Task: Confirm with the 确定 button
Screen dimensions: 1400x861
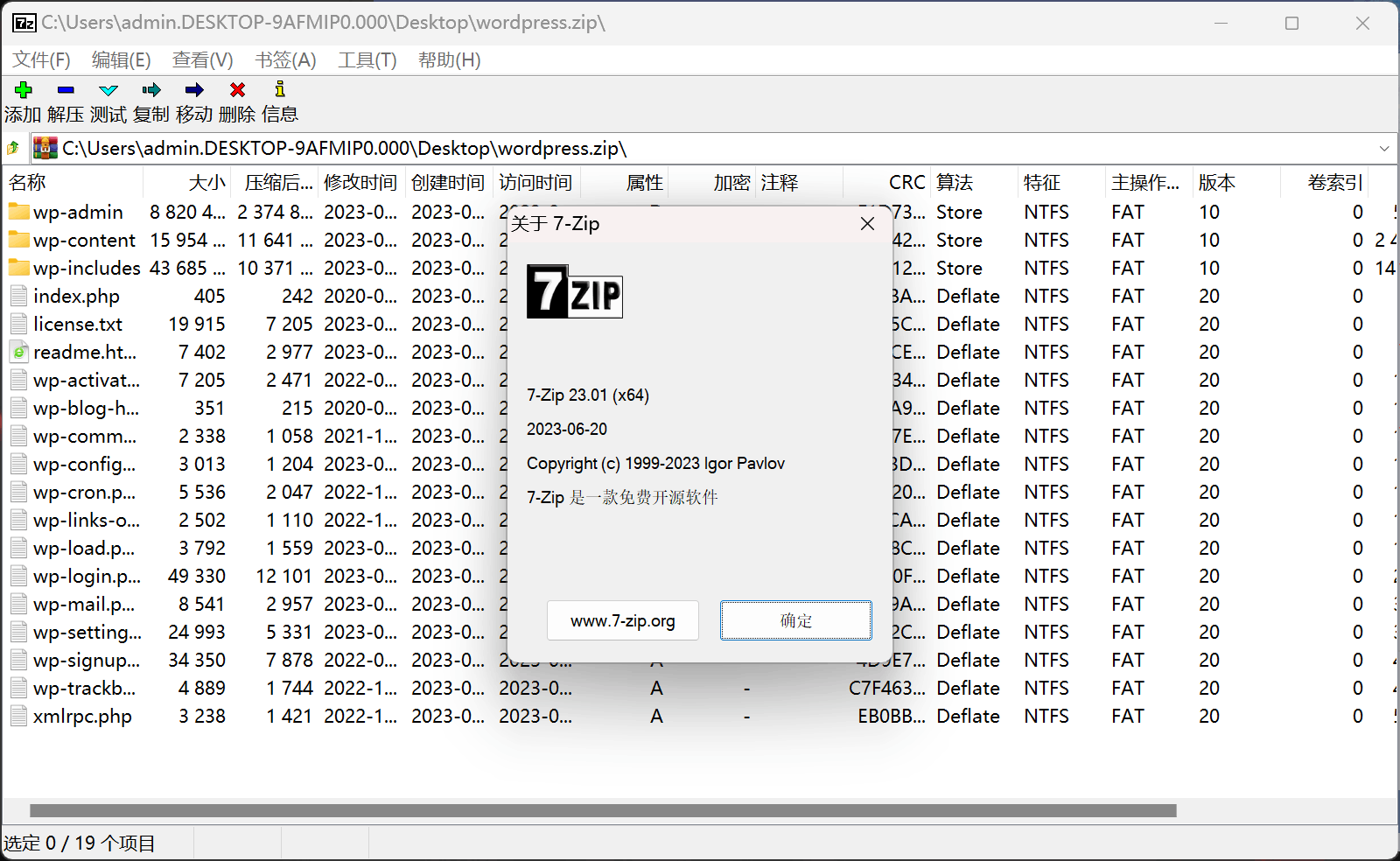Action: point(796,620)
